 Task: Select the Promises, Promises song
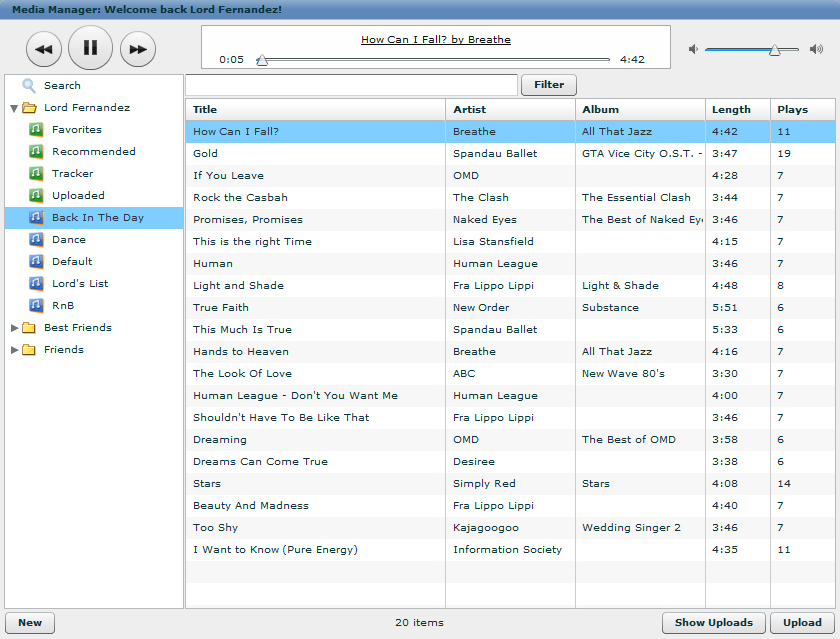point(248,220)
